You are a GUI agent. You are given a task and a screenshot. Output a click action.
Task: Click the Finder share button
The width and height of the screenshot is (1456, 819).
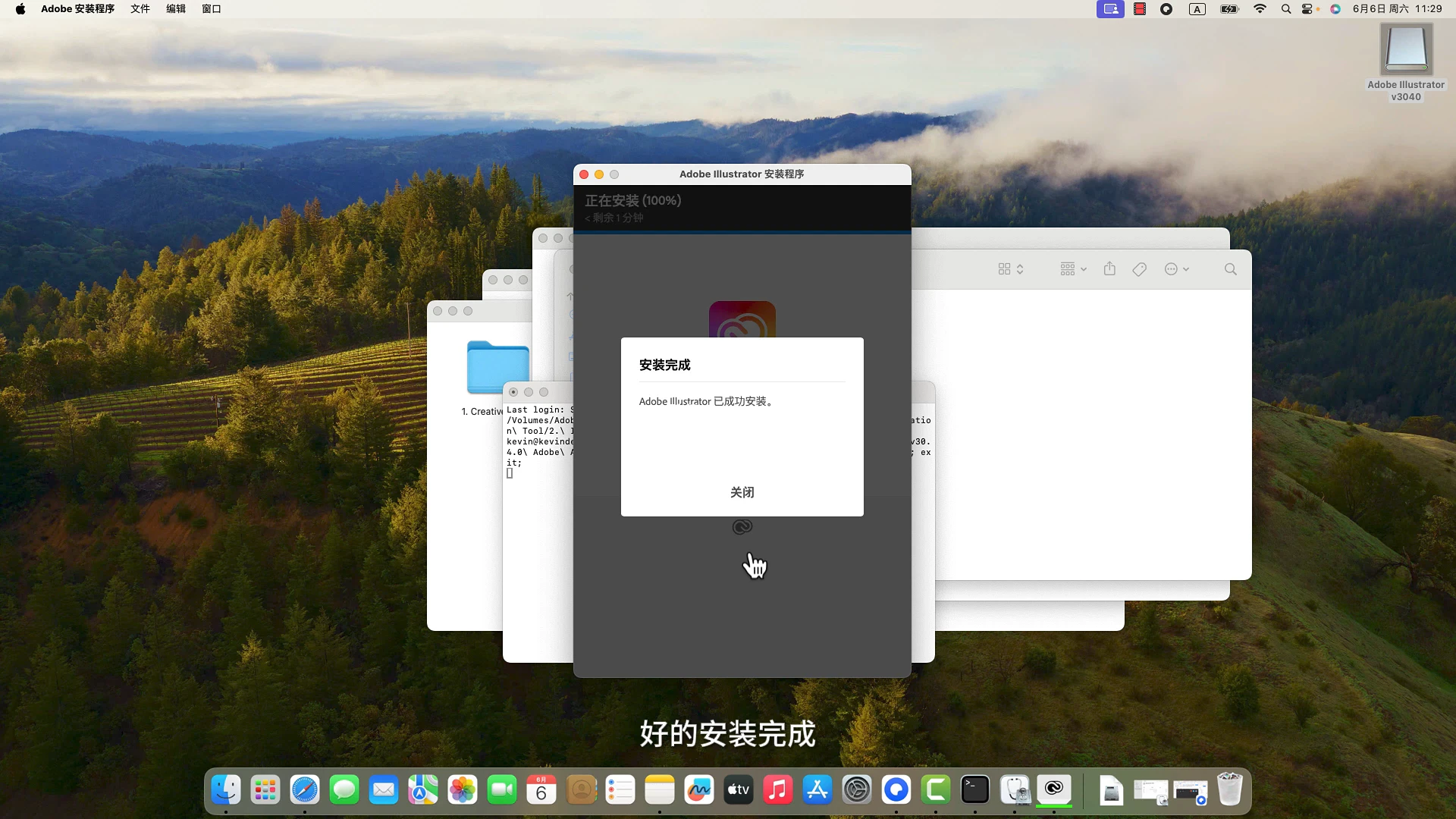(1109, 268)
